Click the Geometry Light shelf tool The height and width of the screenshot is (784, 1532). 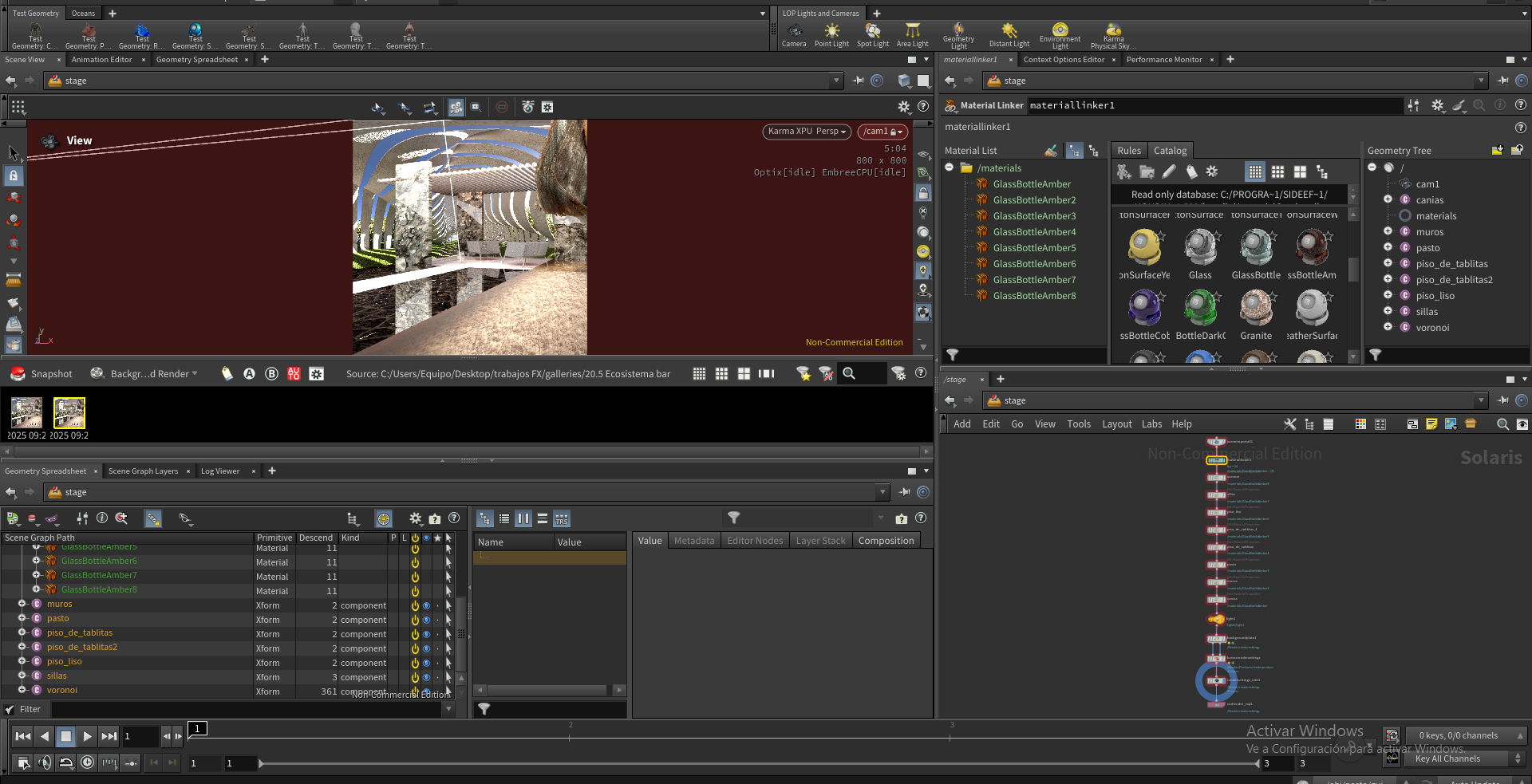point(958,36)
